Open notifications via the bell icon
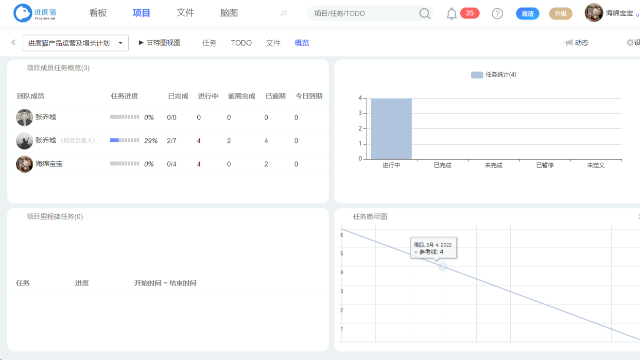 pos(451,13)
